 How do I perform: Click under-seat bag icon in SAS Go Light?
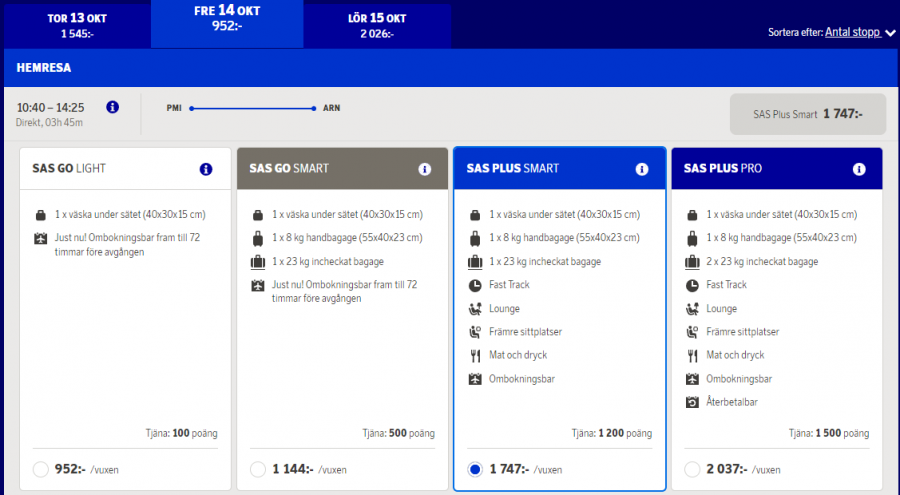click(x=40, y=215)
